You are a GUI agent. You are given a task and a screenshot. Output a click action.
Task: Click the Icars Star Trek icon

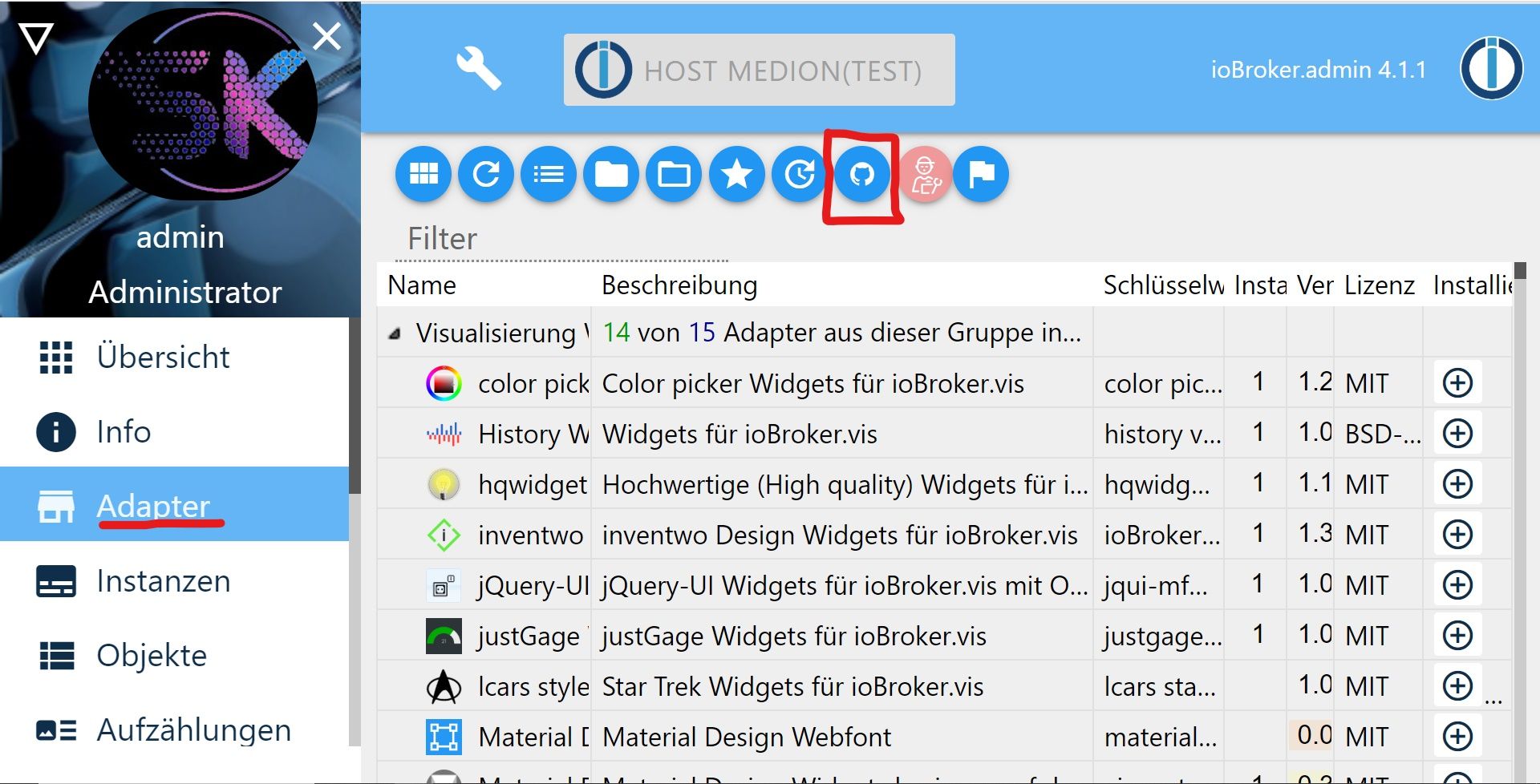coord(444,686)
